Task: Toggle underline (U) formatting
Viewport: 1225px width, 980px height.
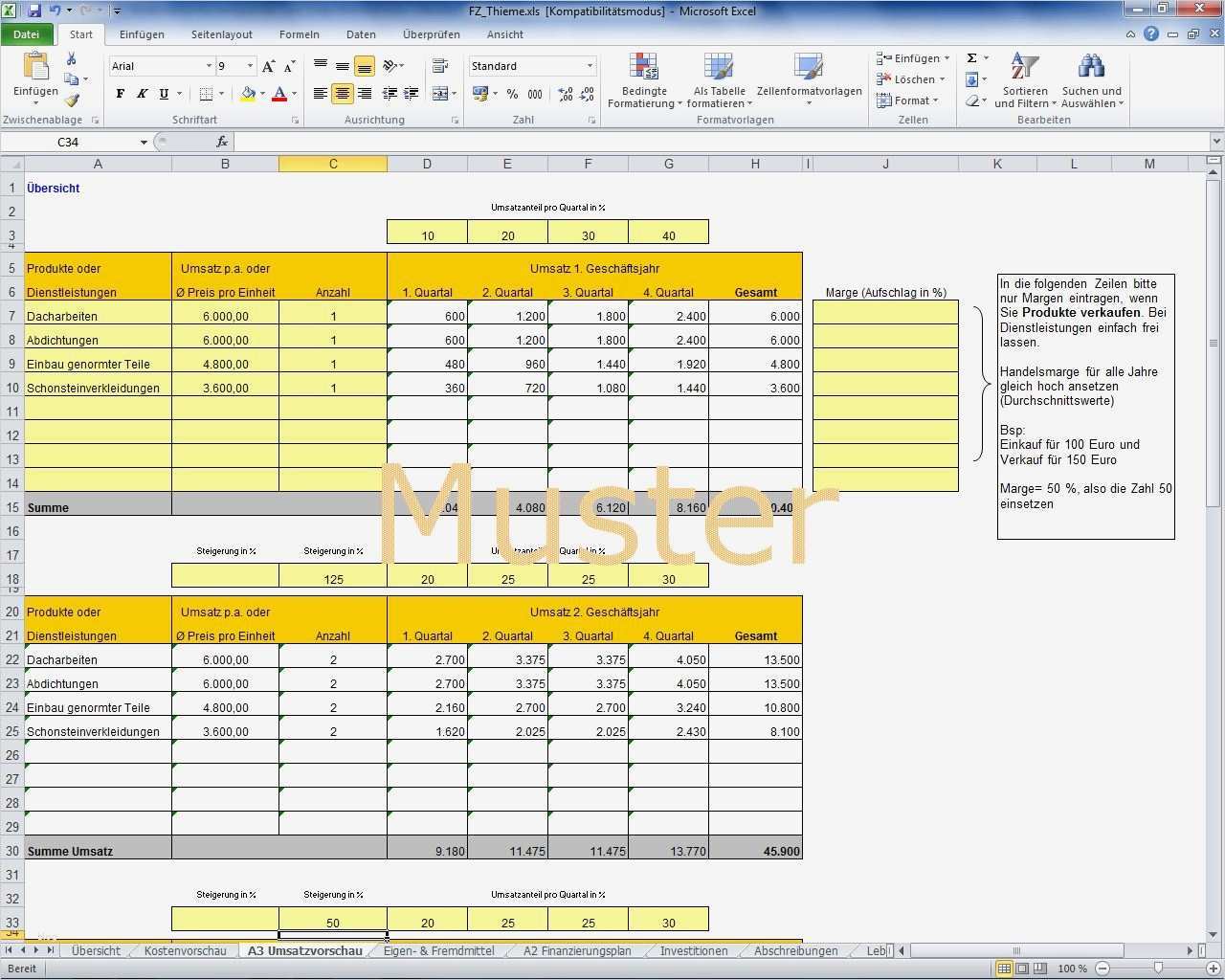Action: pos(165,94)
